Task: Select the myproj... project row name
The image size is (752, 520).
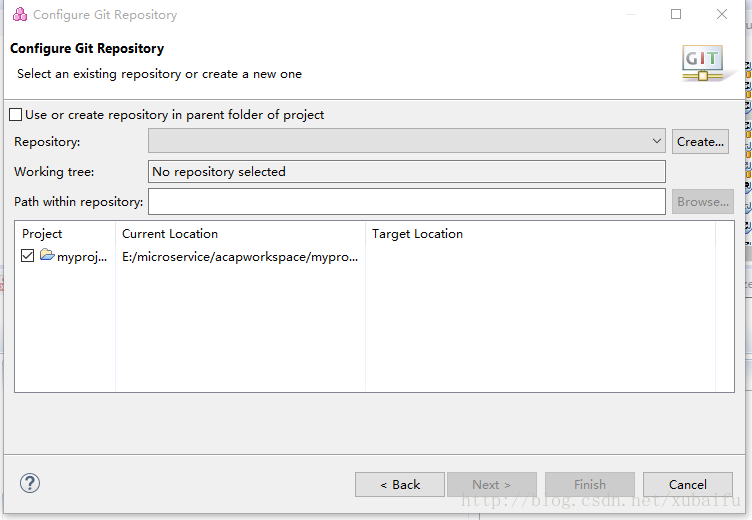Action: pos(82,257)
